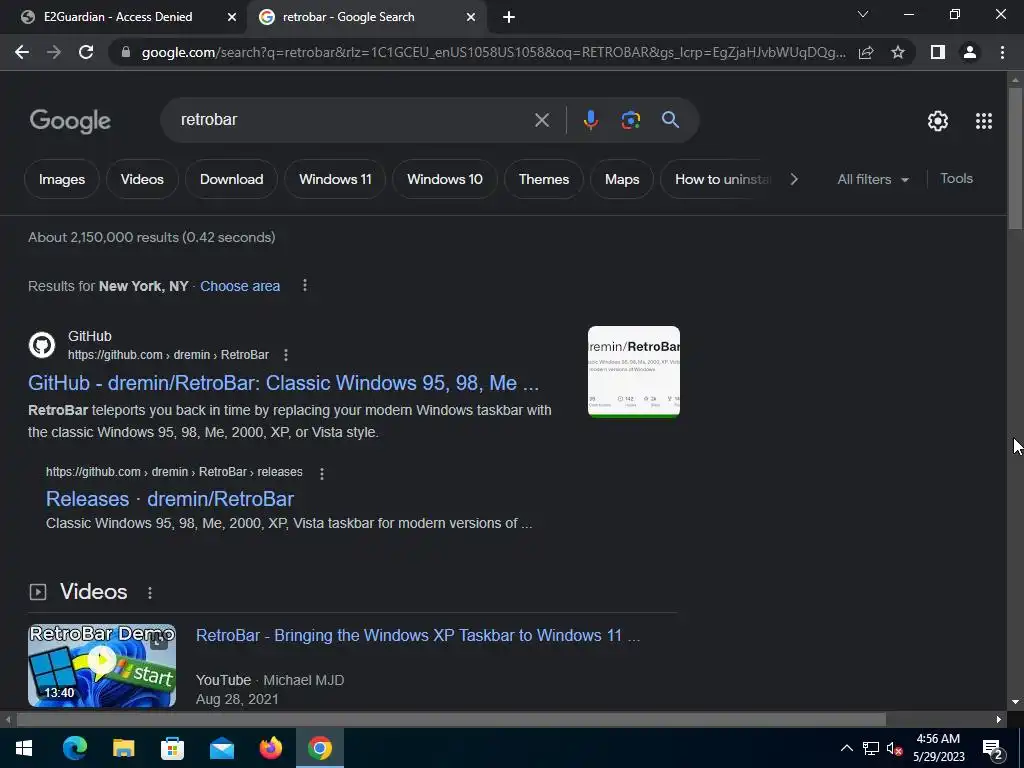The image size is (1024, 768).
Task: Open GitHub - dremin/RetroBar result
Action: (283, 383)
